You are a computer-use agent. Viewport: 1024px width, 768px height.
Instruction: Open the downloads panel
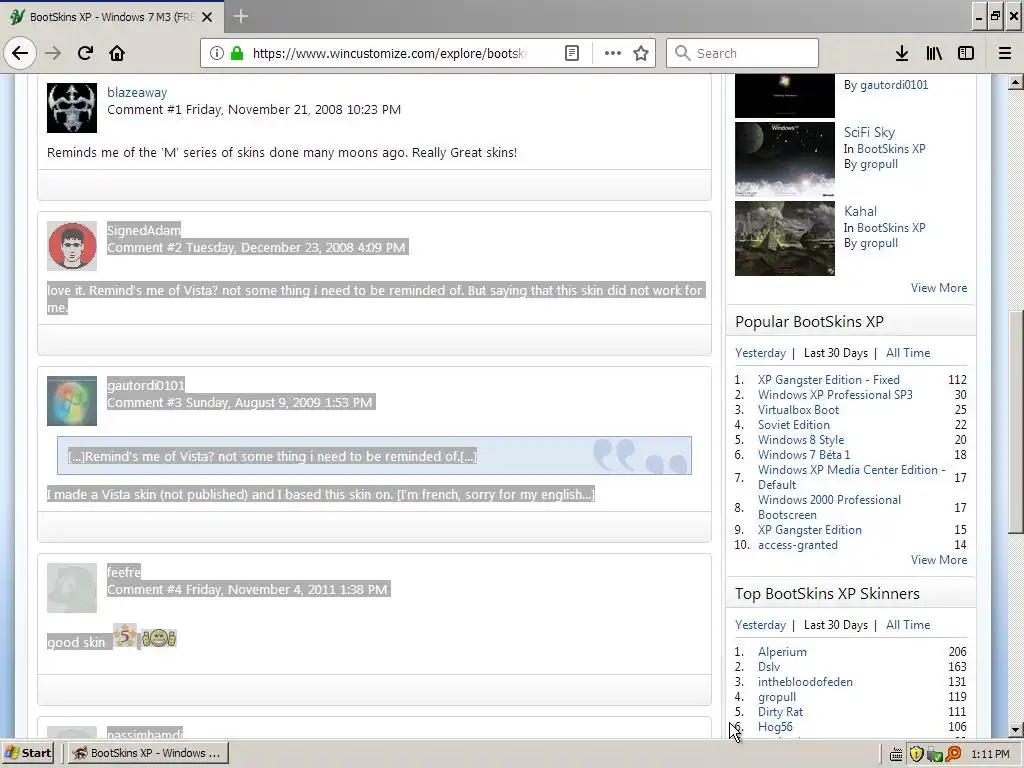tap(902, 53)
